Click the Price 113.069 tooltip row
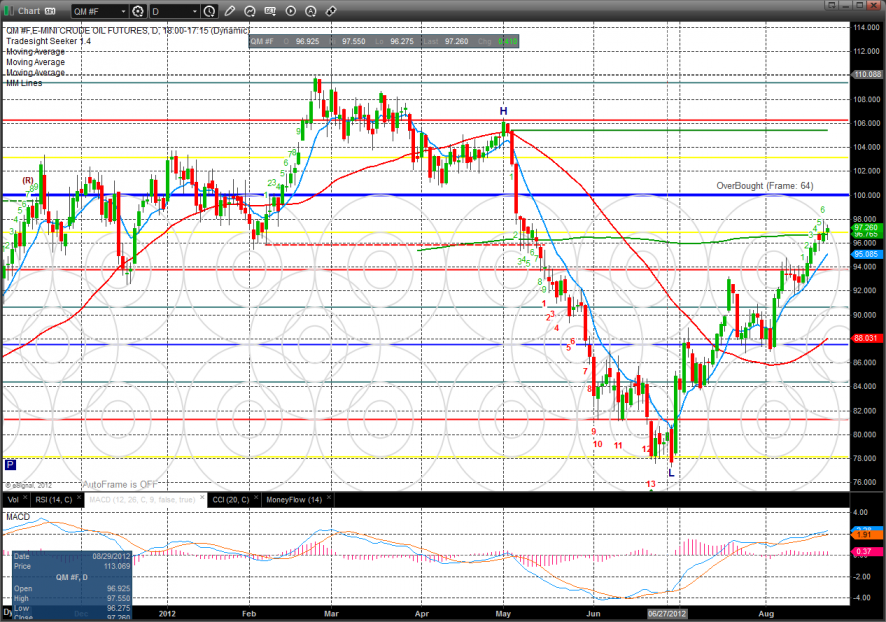The width and height of the screenshot is (886, 622). click(72, 566)
